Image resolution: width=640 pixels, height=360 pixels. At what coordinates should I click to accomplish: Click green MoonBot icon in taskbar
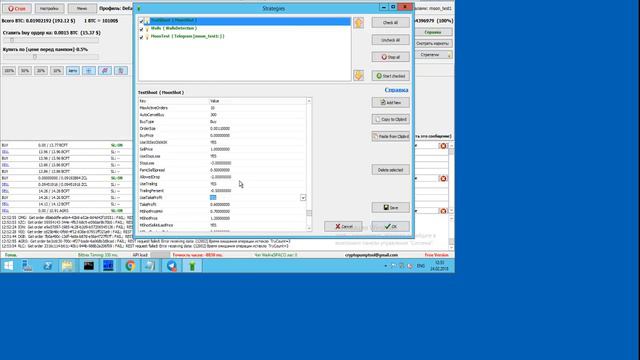click(192, 266)
